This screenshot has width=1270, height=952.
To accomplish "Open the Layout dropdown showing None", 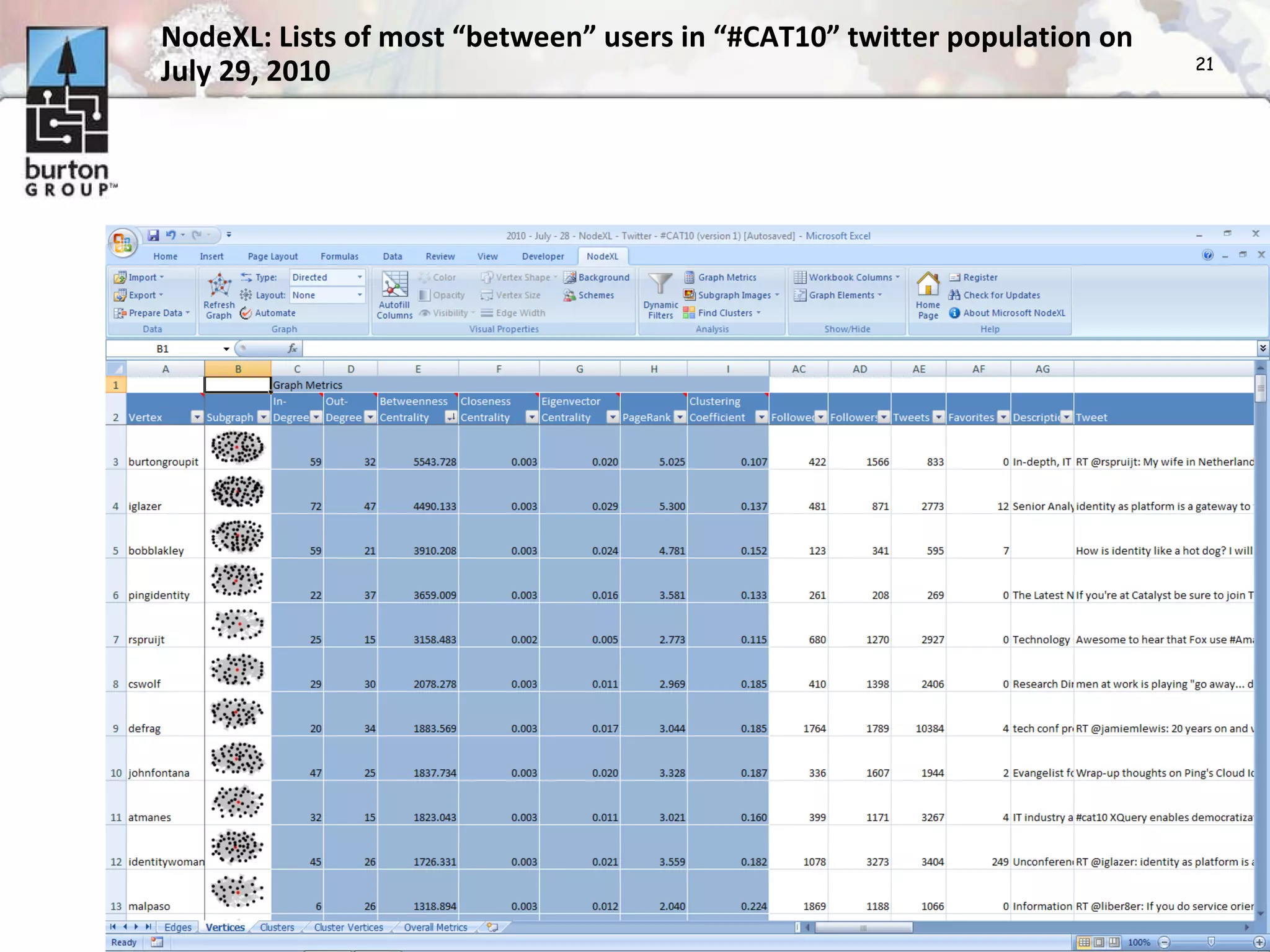I will pyautogui.click(x=360, y=295).
